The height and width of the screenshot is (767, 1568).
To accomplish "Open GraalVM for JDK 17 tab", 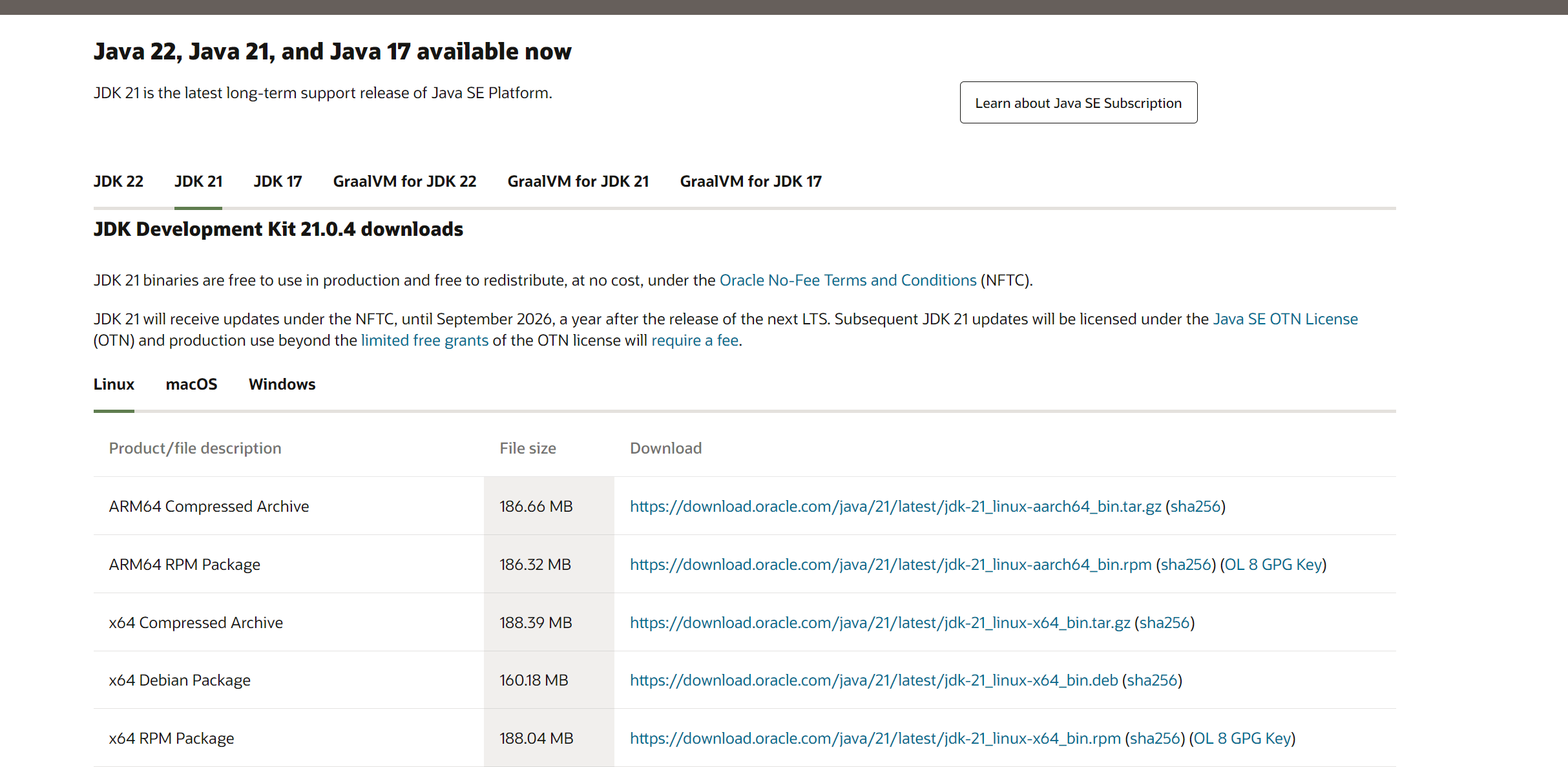I will (x=750, y=182).
